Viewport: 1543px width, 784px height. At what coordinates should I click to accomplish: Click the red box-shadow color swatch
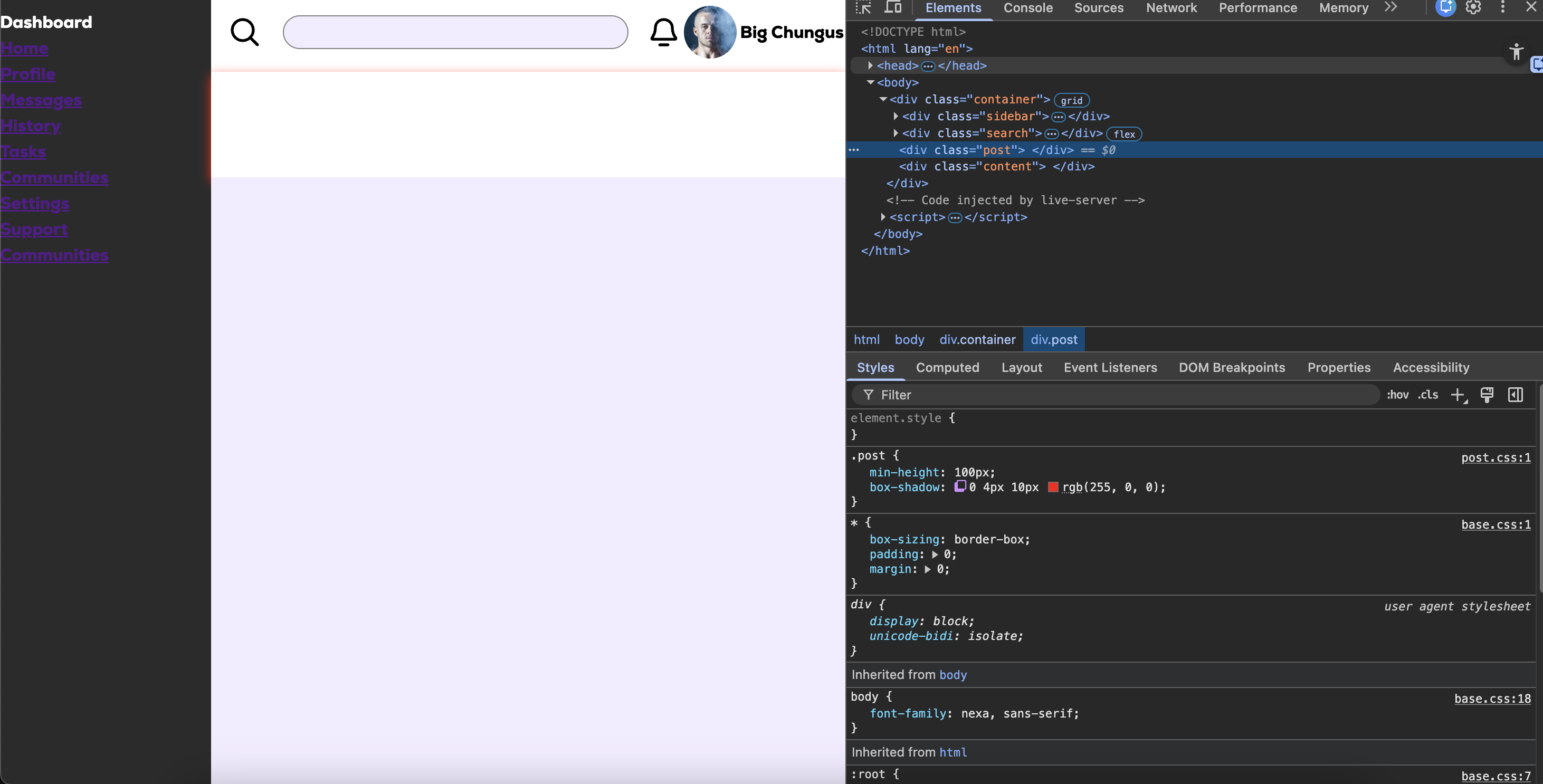coord(1053,487)
